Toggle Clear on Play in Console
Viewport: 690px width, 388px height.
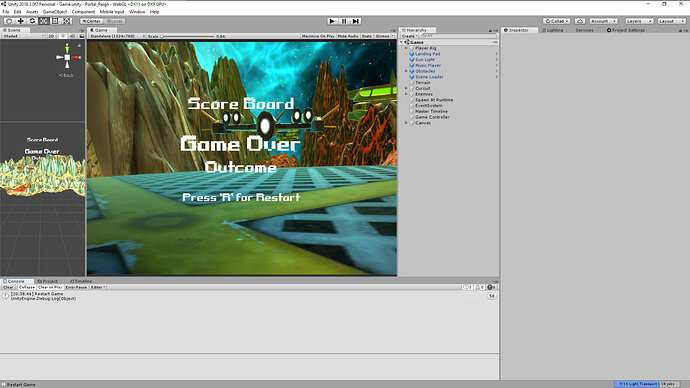(50, 287)
